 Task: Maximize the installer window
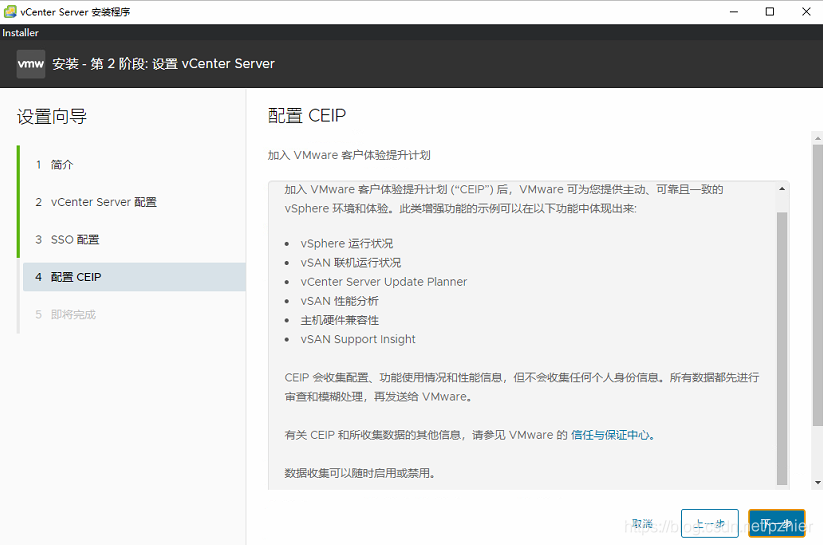pyautogui.click(x=769, y=12)
